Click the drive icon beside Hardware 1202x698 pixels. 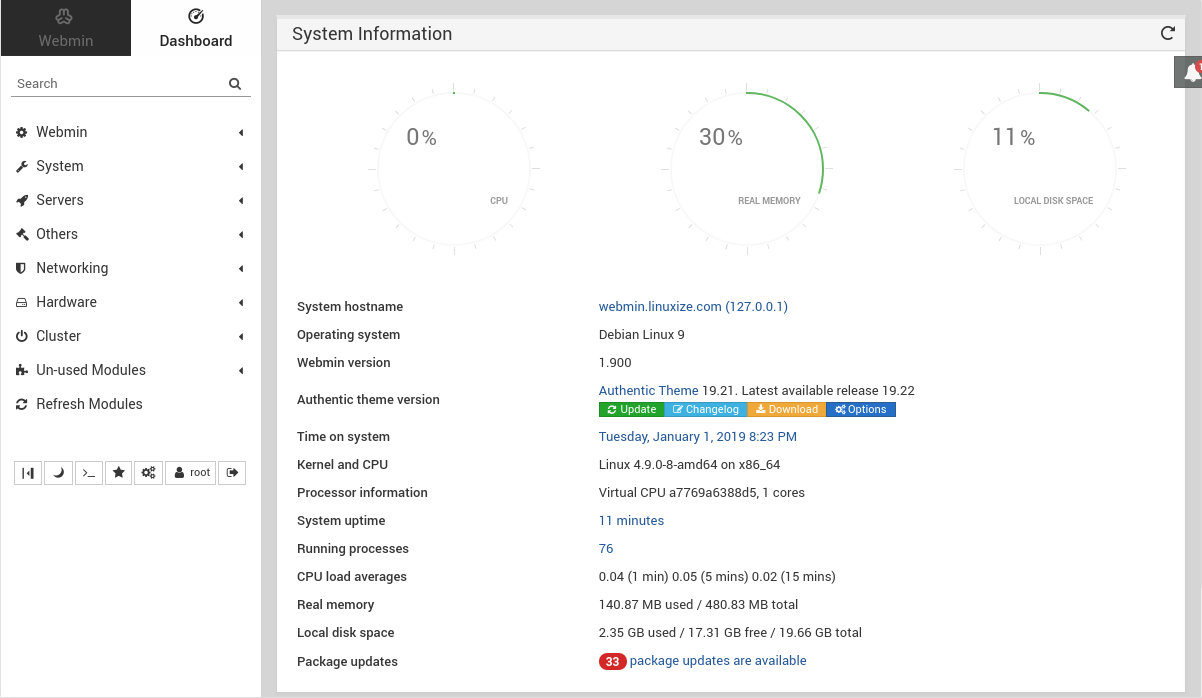22,302
